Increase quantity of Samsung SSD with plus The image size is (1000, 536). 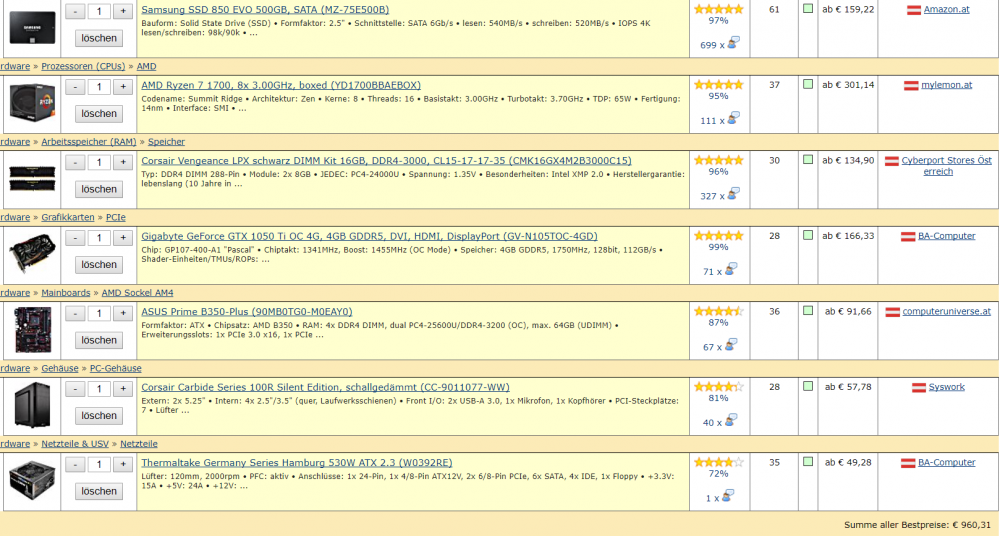(x=123, y=11)
